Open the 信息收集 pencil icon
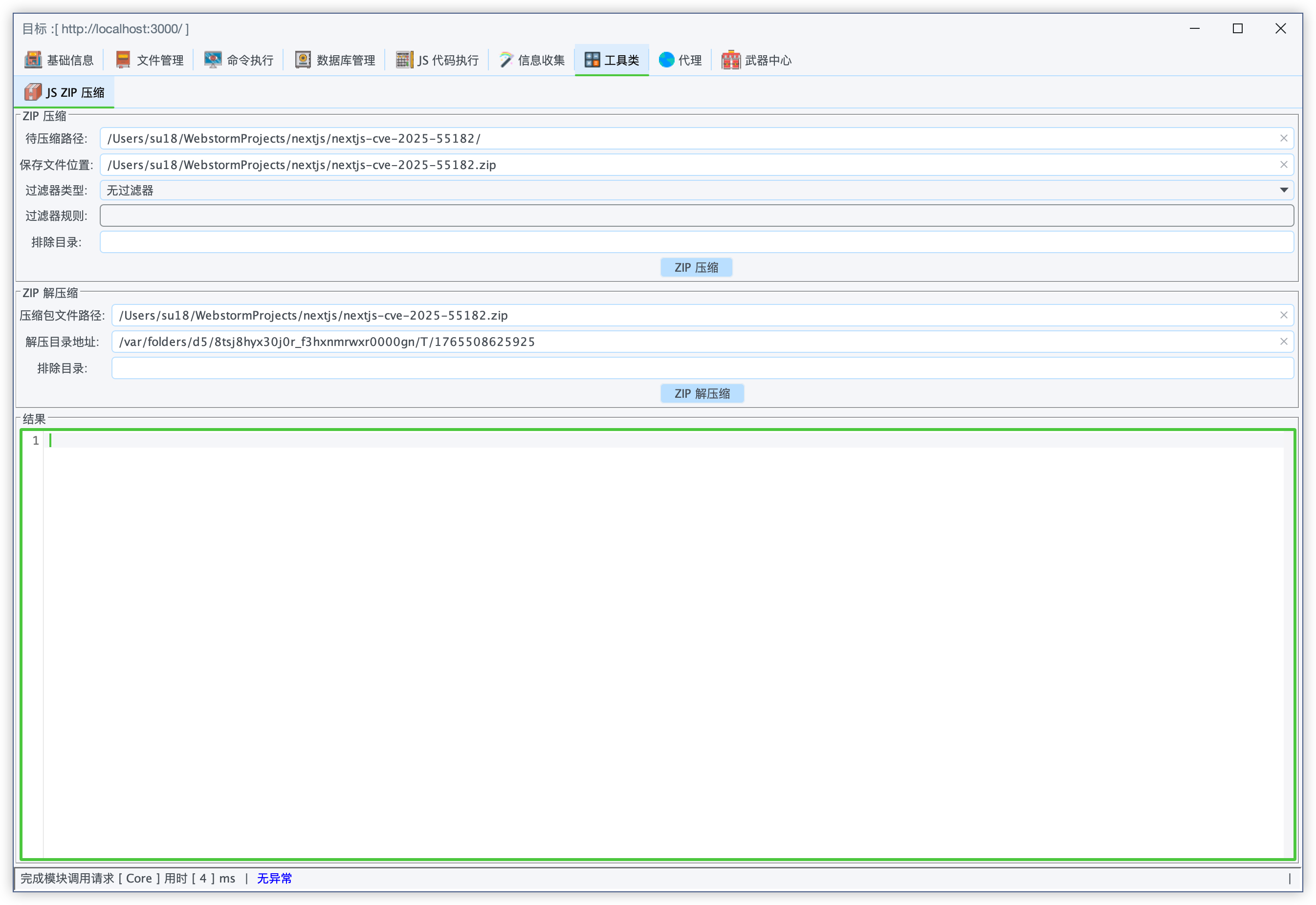 click(x=505, y=60)
